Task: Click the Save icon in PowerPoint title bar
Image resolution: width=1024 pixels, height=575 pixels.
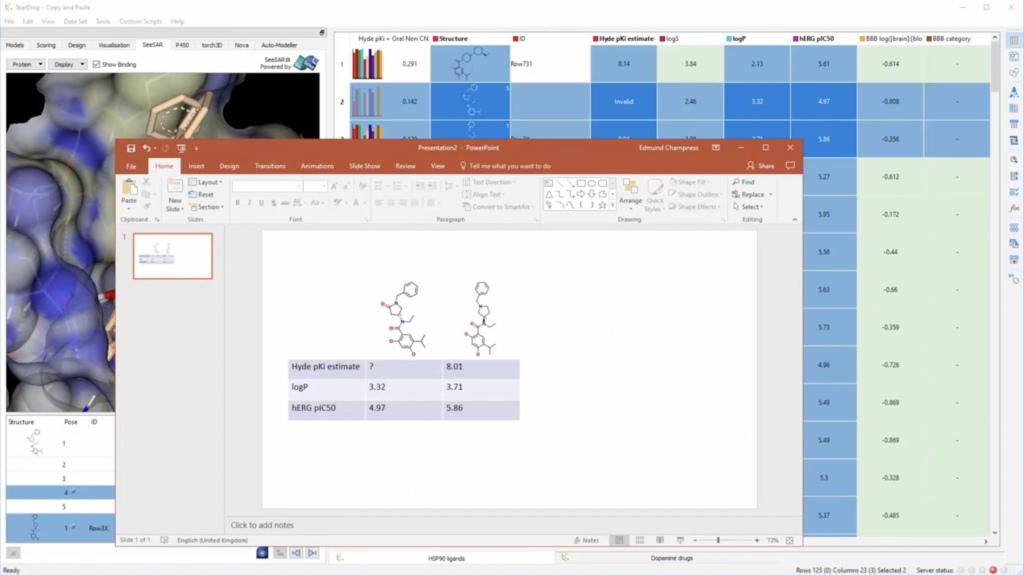Action: (x=131, y=148)
